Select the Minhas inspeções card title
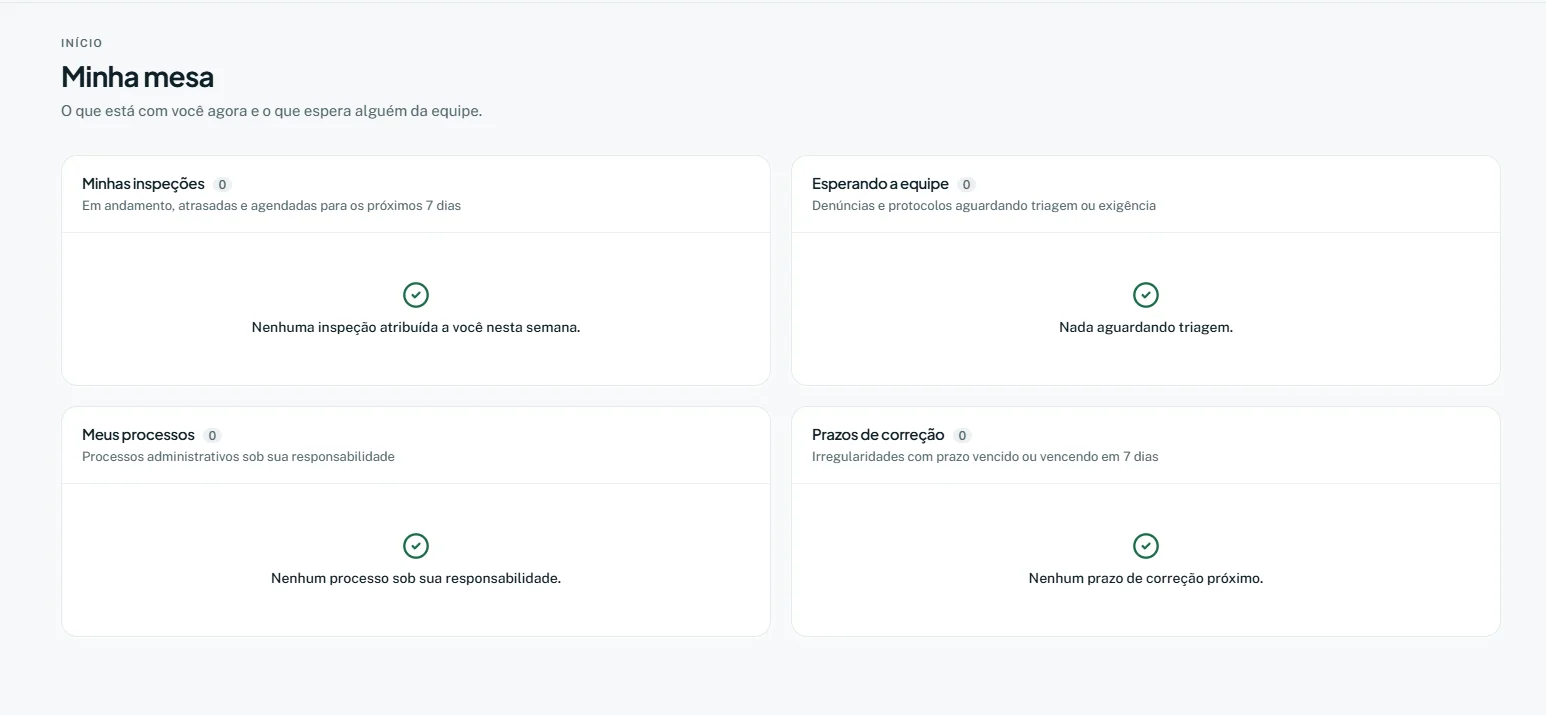 [143, 184]
